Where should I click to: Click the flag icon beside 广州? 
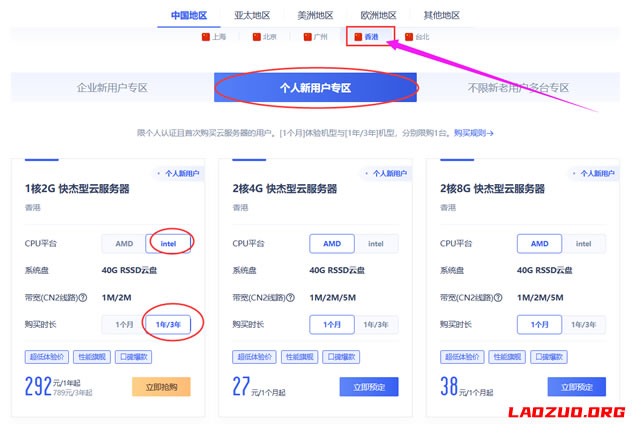tap(308, 37)
